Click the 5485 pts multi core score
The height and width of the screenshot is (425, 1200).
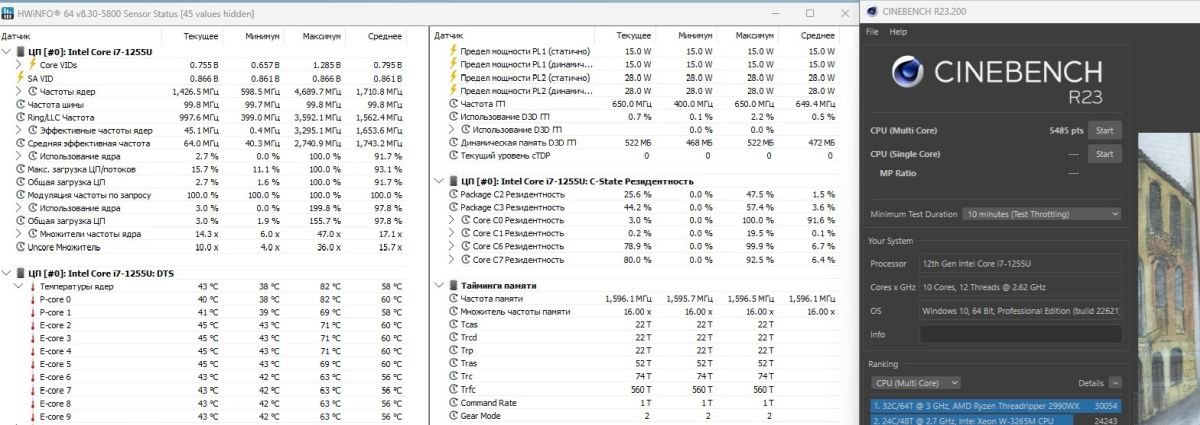[x=1064, y=130]
